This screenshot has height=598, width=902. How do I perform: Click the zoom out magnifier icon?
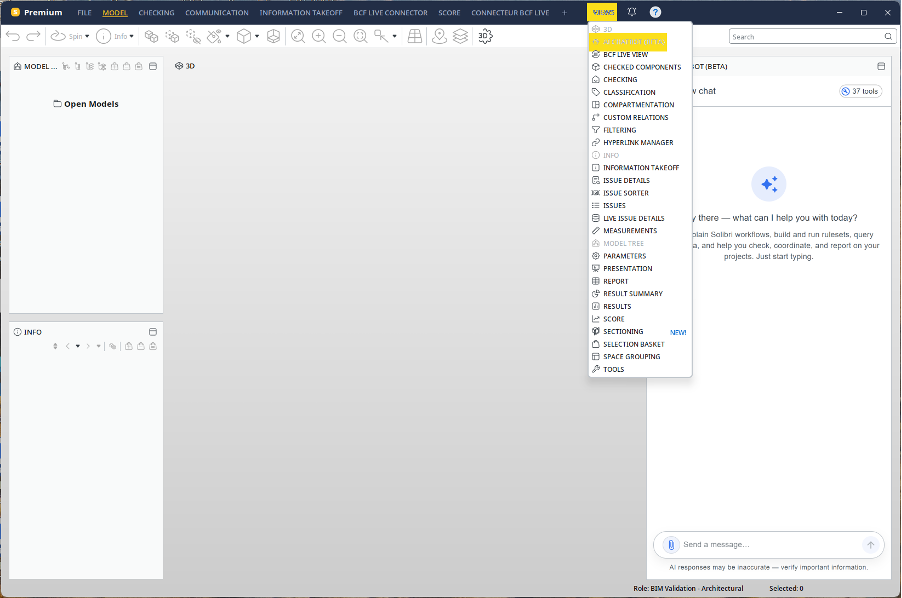[x=340, y=36]
